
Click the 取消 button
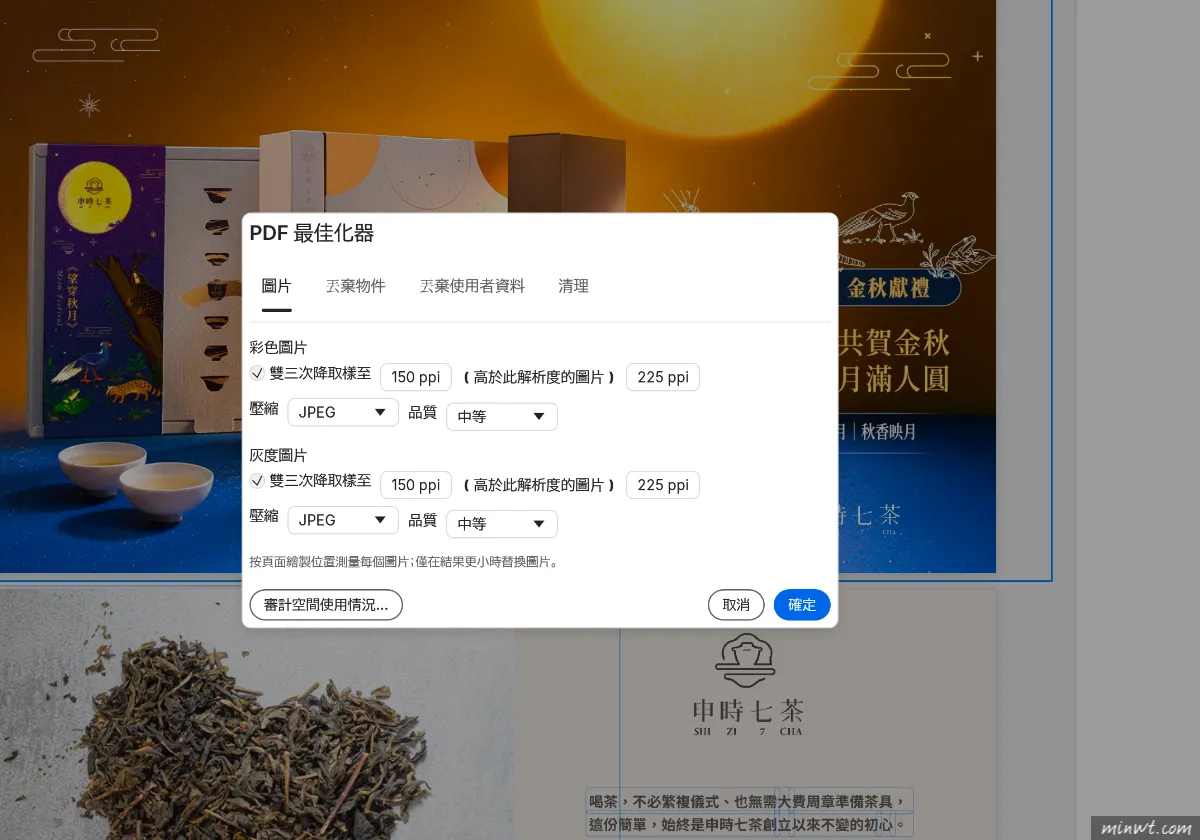(736, 605)
